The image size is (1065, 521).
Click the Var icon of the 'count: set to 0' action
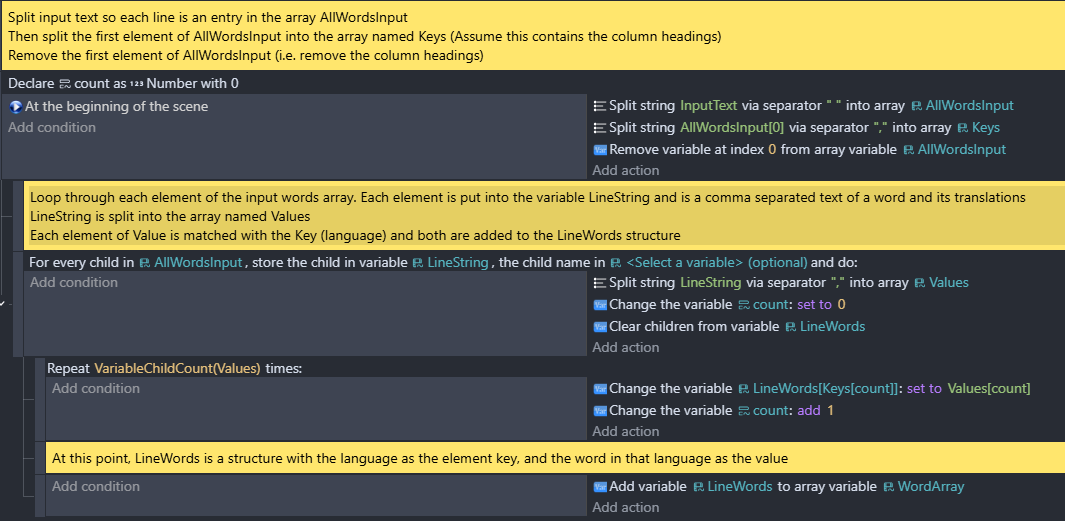(600, 304)
